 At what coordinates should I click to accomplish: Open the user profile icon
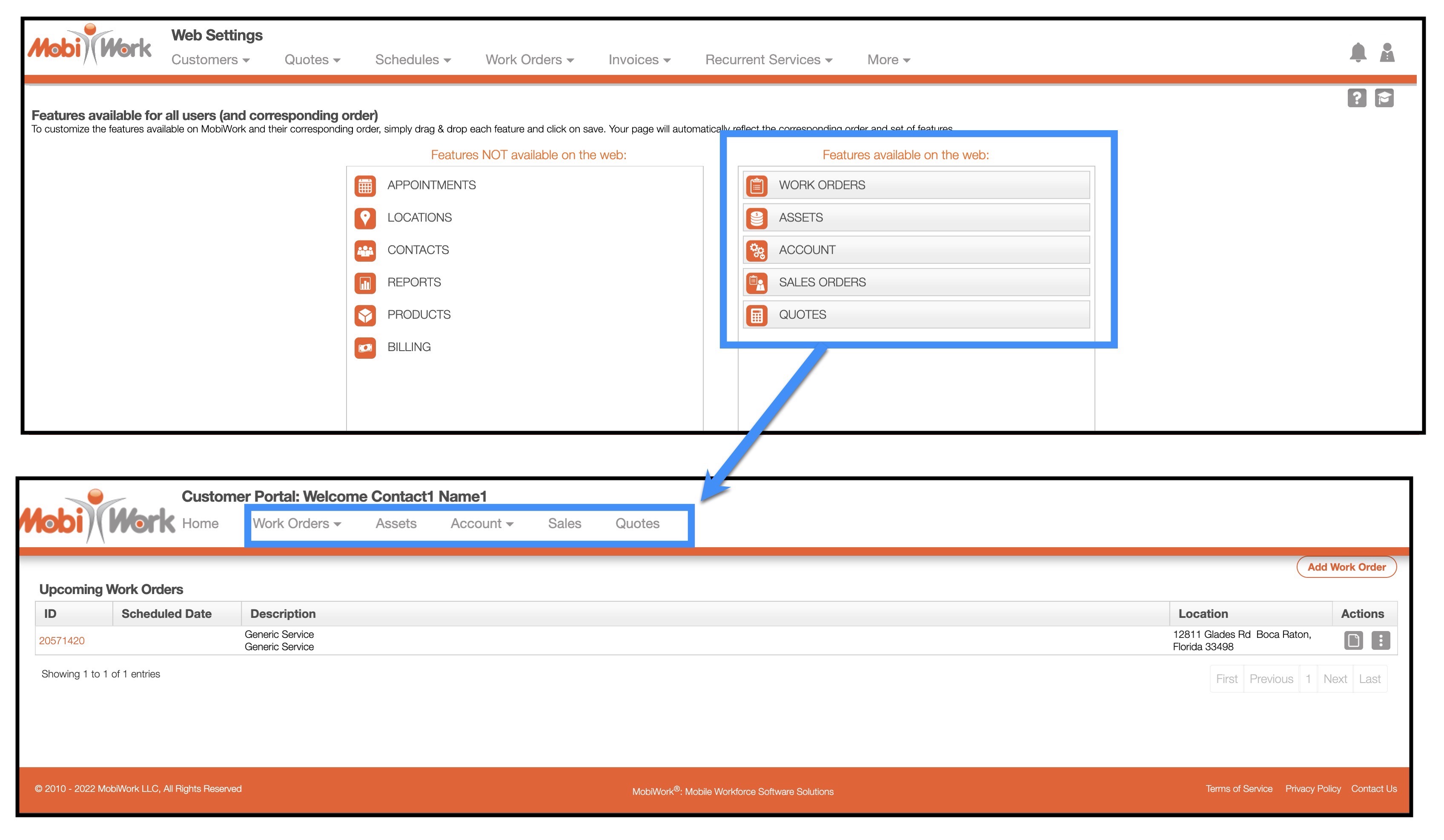coord(1387,53)
